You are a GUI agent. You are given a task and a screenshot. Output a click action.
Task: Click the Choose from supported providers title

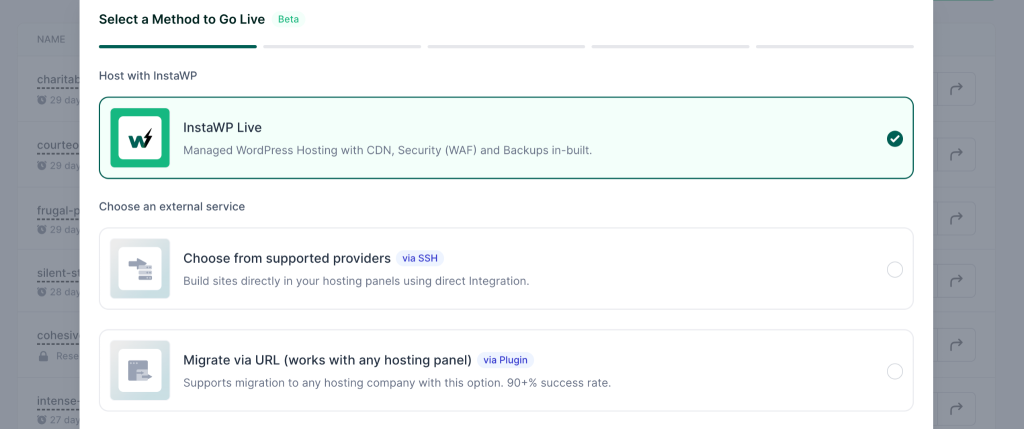pyautogui.click(x=287, y=258)
